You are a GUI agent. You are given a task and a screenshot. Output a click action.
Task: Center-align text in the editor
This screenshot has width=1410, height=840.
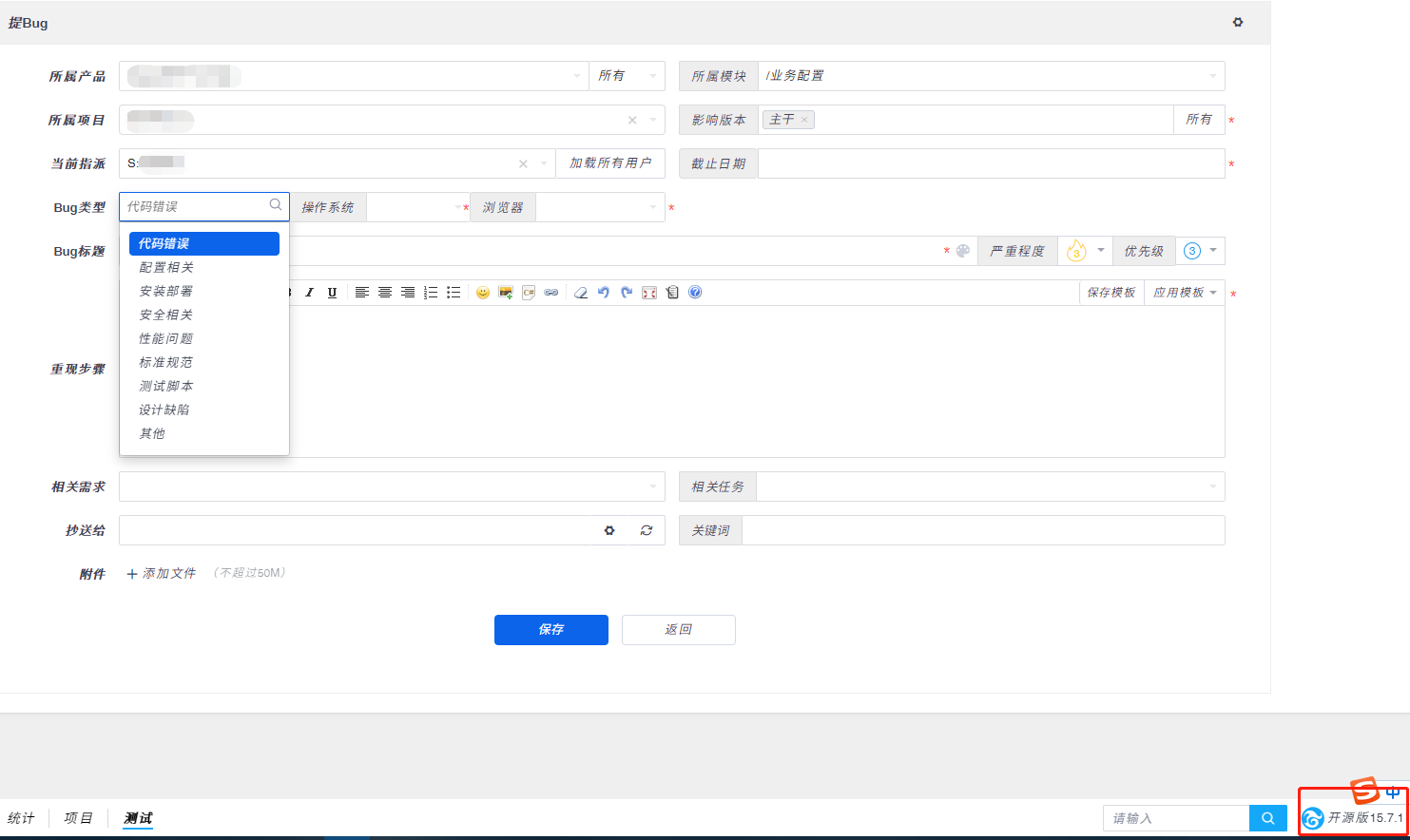click(x=385, y=293)
